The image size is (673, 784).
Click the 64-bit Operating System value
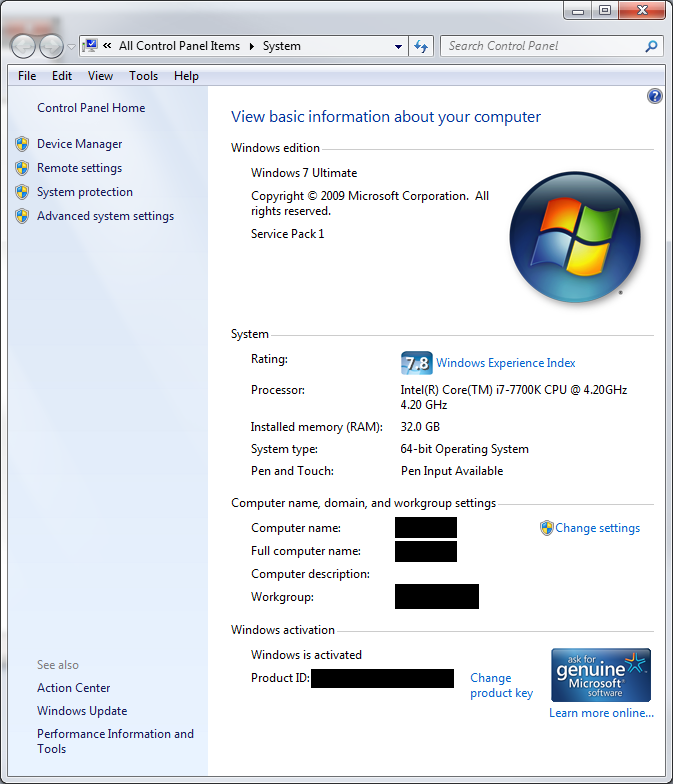[x=464, y=449]
